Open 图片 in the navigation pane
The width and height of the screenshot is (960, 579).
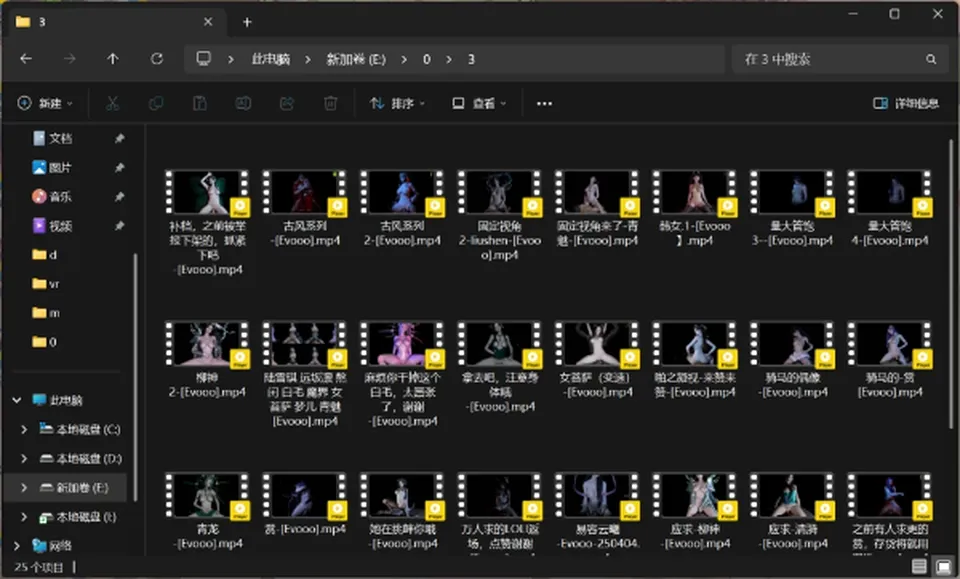(52, 167)
